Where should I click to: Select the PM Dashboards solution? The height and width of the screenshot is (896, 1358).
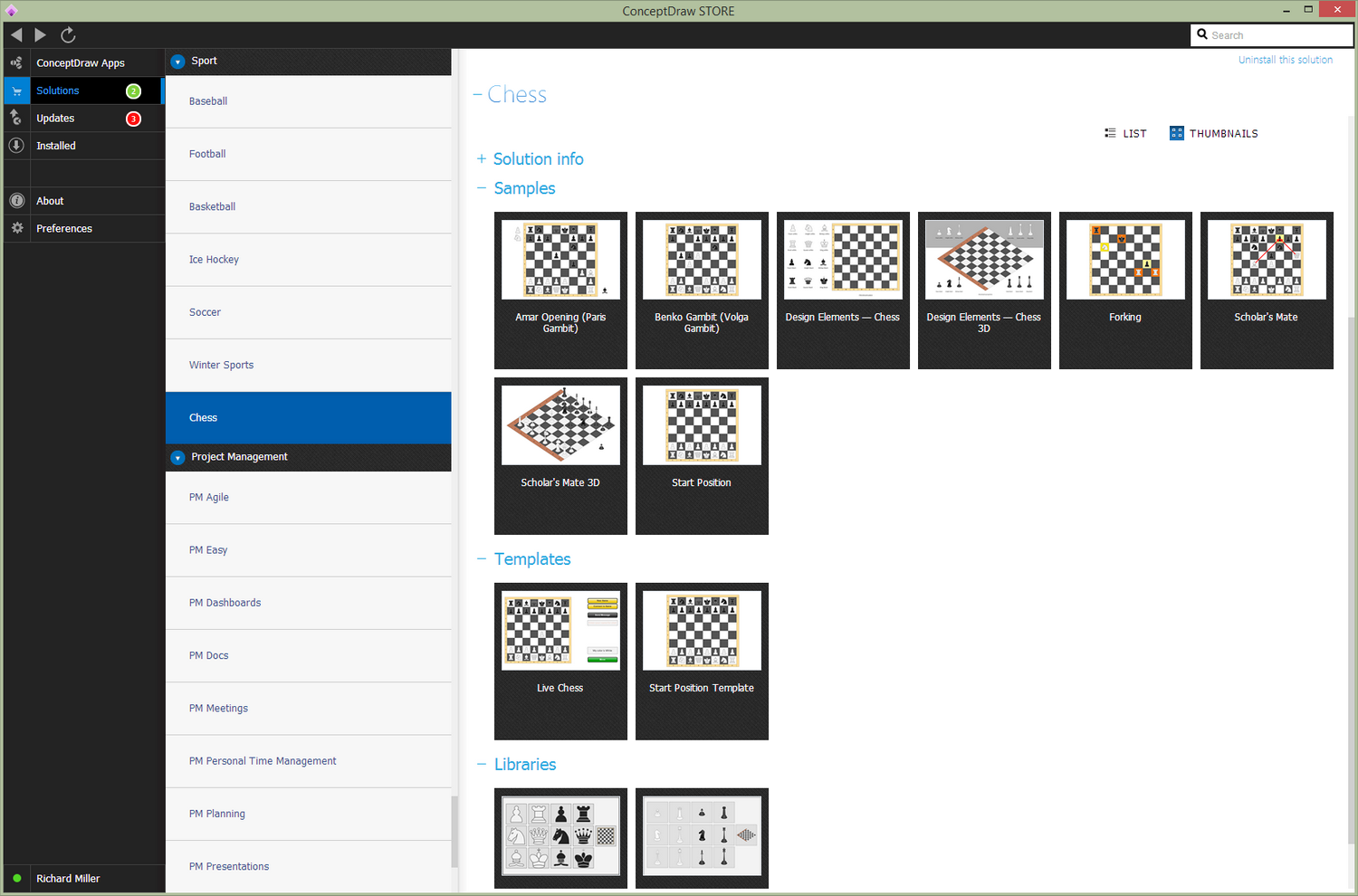coord(308,603)
